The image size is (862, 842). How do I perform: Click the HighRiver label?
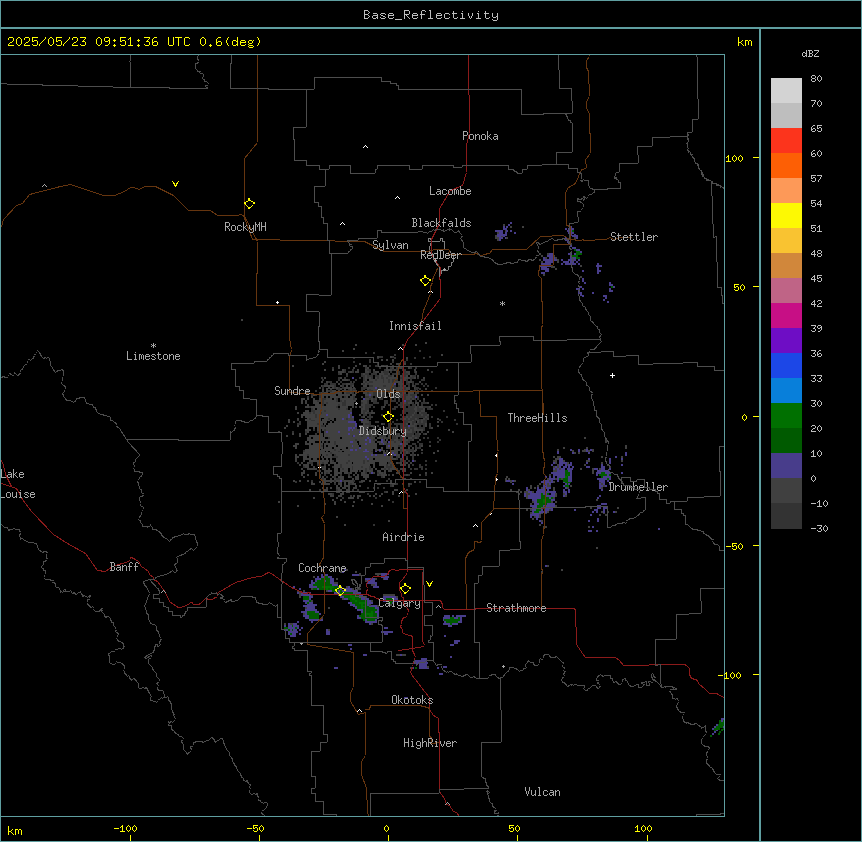point(429,743)
